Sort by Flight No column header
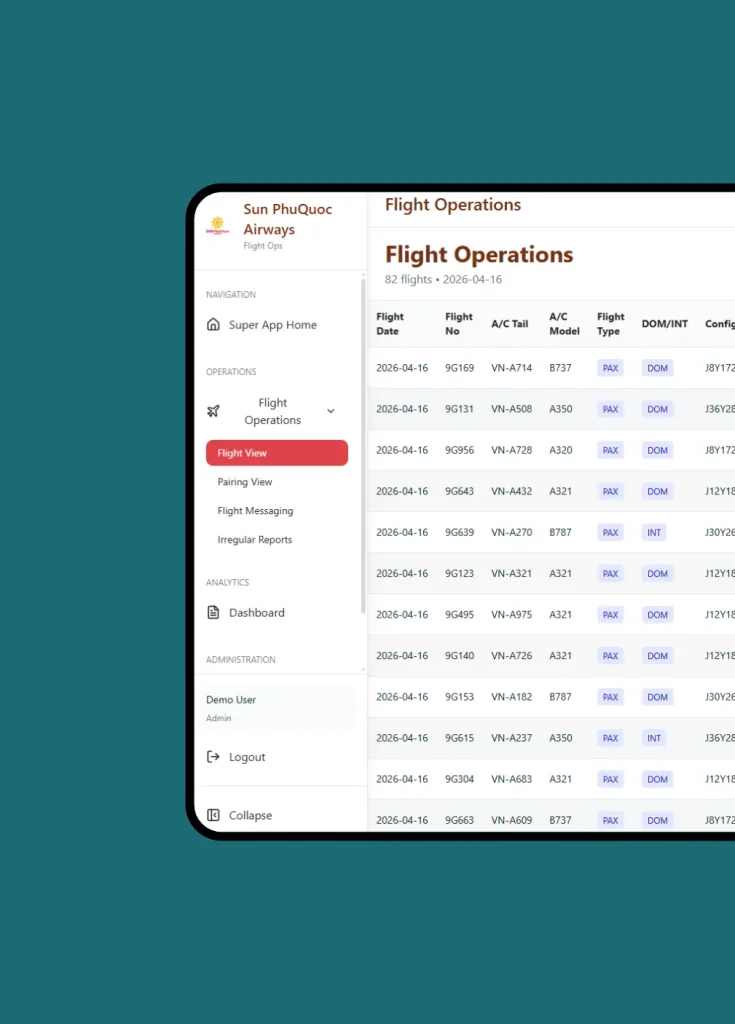 [x=459, y=324]
